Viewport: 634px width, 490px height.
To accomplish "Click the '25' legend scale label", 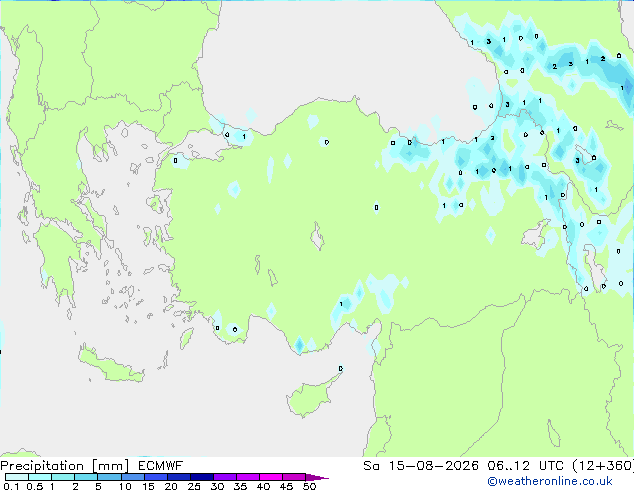I will point(194,486).
